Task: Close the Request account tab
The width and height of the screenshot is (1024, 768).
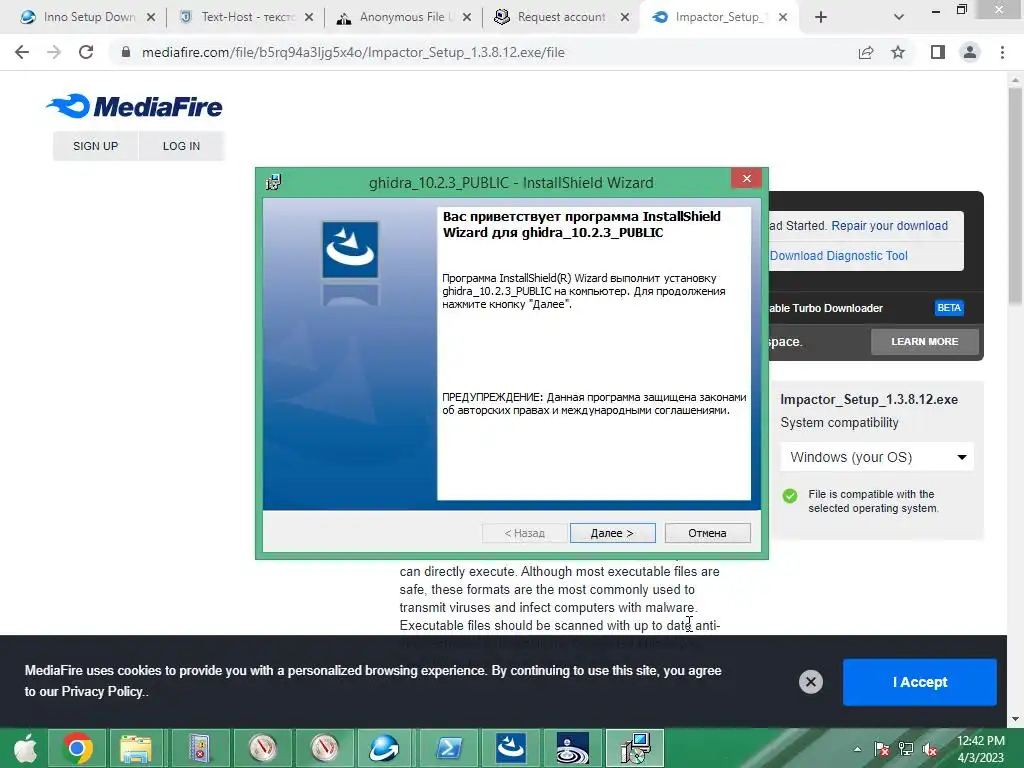Action: tap(625, 17)
